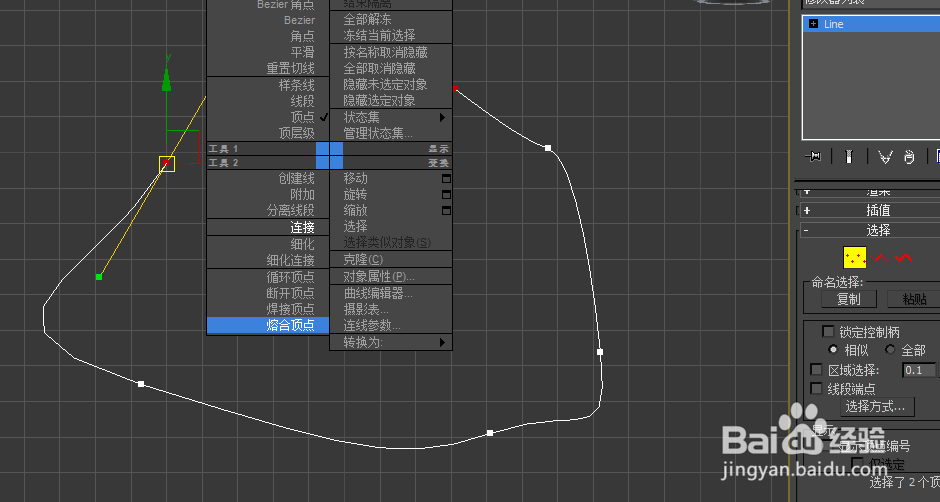Choose 附加 in the quad menu
The width and height of the screenshot is (940, 502).
[x=268, y=194]
